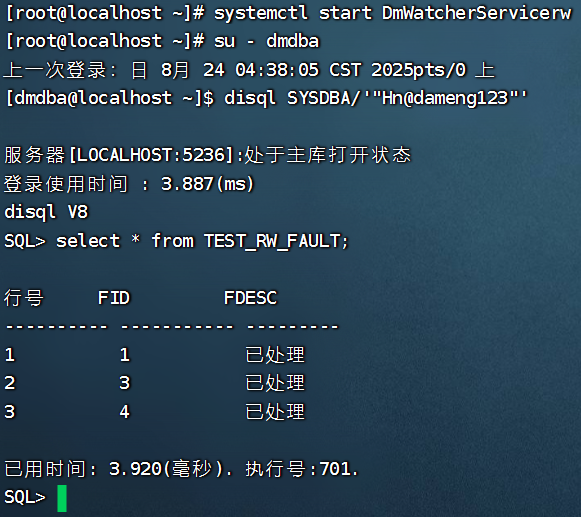Click the FDESC column header
Image resolution: width=581 pixels, height=517 pixels.
[x=250, y=298]
